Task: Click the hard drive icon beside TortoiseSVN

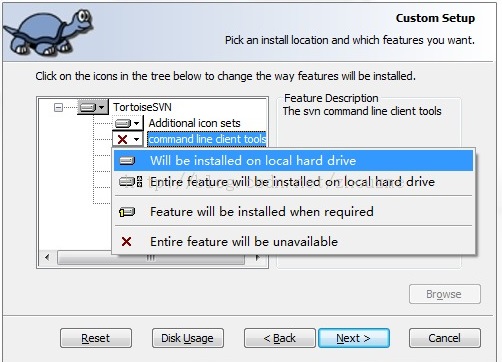Action: 88,107
